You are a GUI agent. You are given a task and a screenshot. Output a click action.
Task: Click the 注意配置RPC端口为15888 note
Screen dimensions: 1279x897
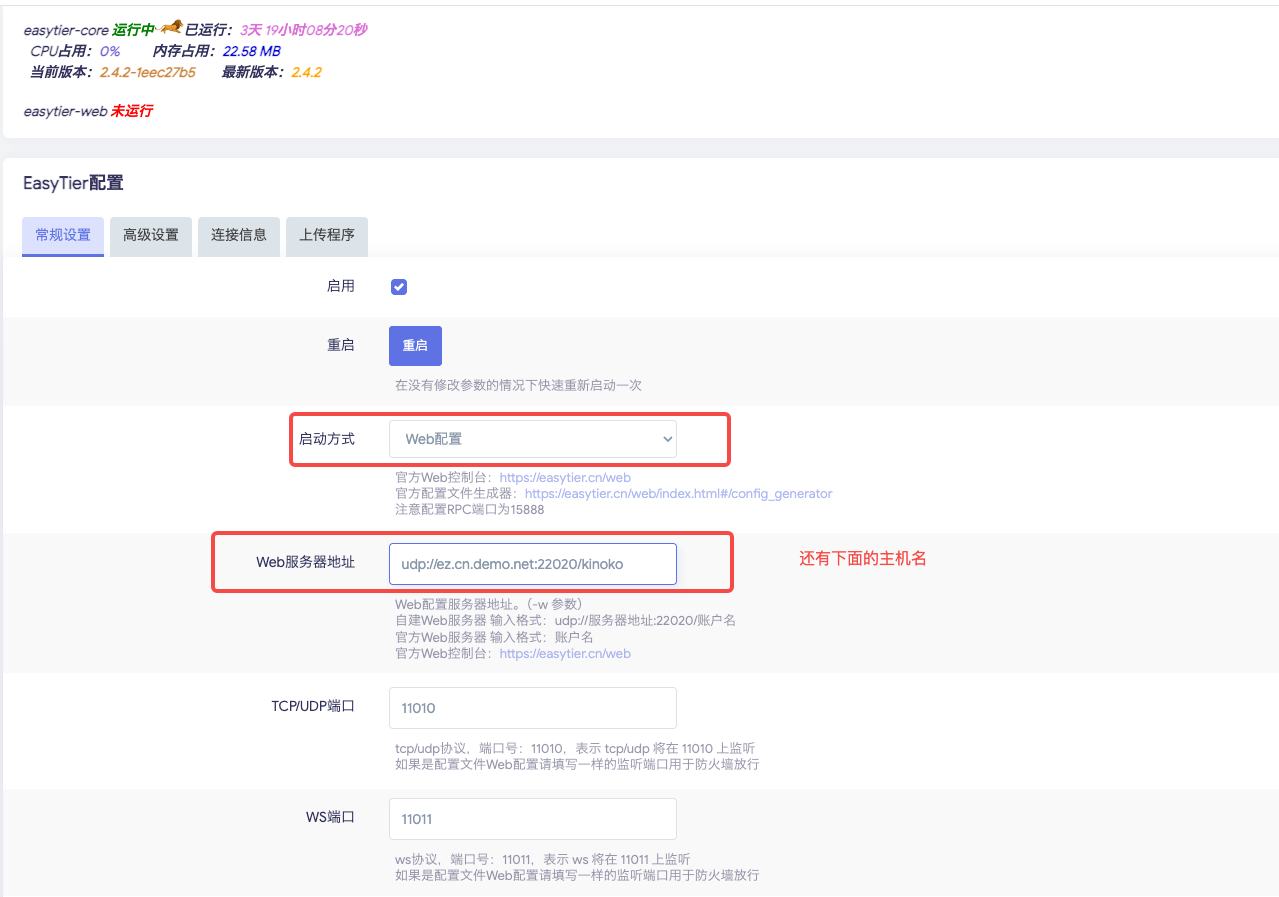tap(469, 510)
